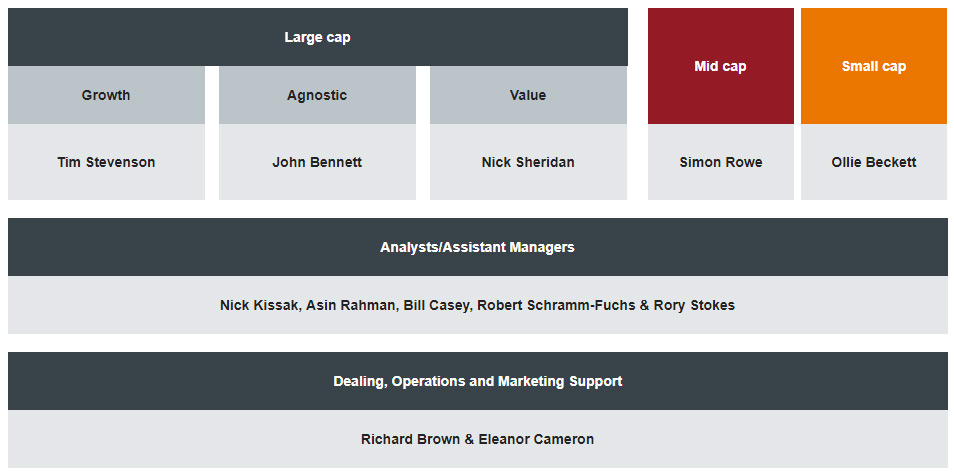954x476 pixels.
Task: Open Nick Sheridan's name box
Action: point(528,162)
